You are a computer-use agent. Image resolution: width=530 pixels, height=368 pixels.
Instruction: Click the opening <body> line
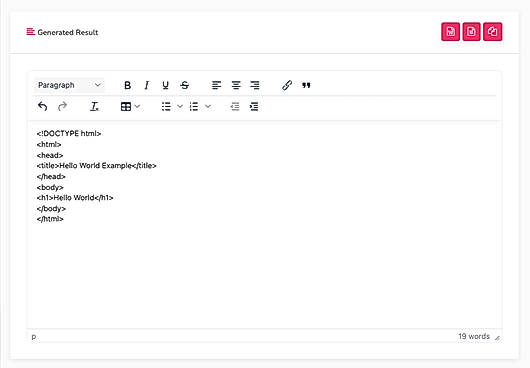50,187
